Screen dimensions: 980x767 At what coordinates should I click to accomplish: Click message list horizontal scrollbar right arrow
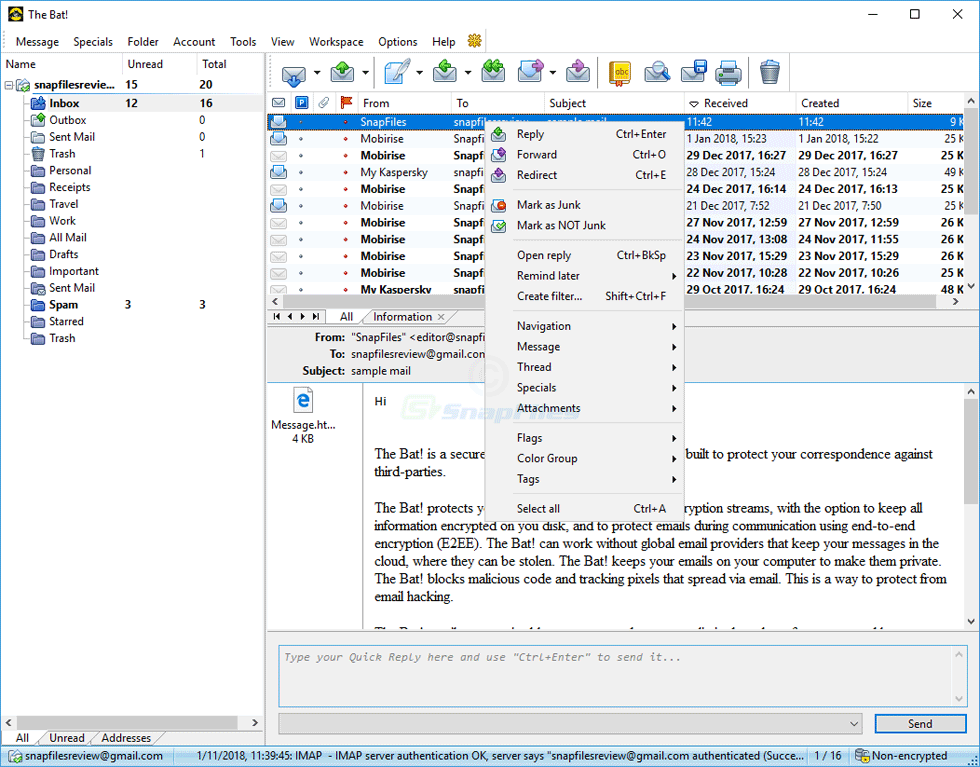tap(956, 301)
